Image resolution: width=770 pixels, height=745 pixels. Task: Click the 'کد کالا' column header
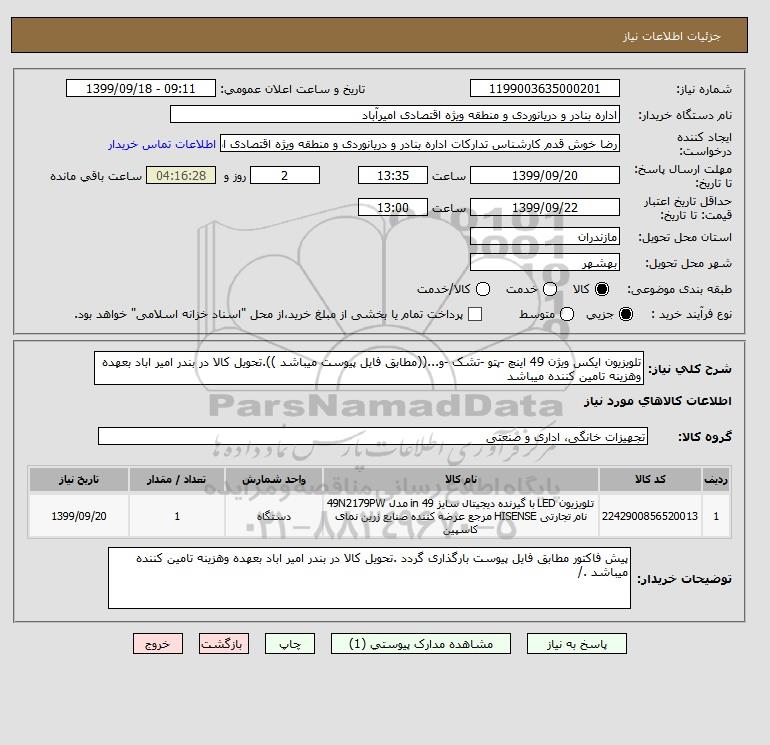pyautogui.click(x=650, y=479)
